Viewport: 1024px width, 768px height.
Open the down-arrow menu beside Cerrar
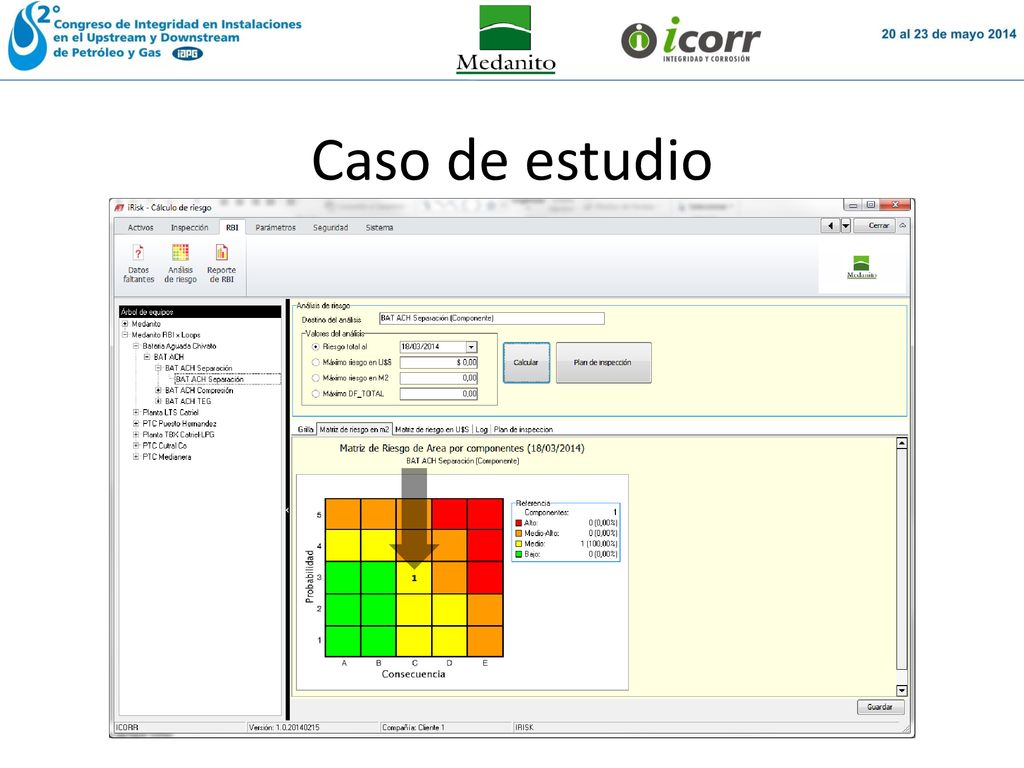pyautogui.click(x=846, y=226)
